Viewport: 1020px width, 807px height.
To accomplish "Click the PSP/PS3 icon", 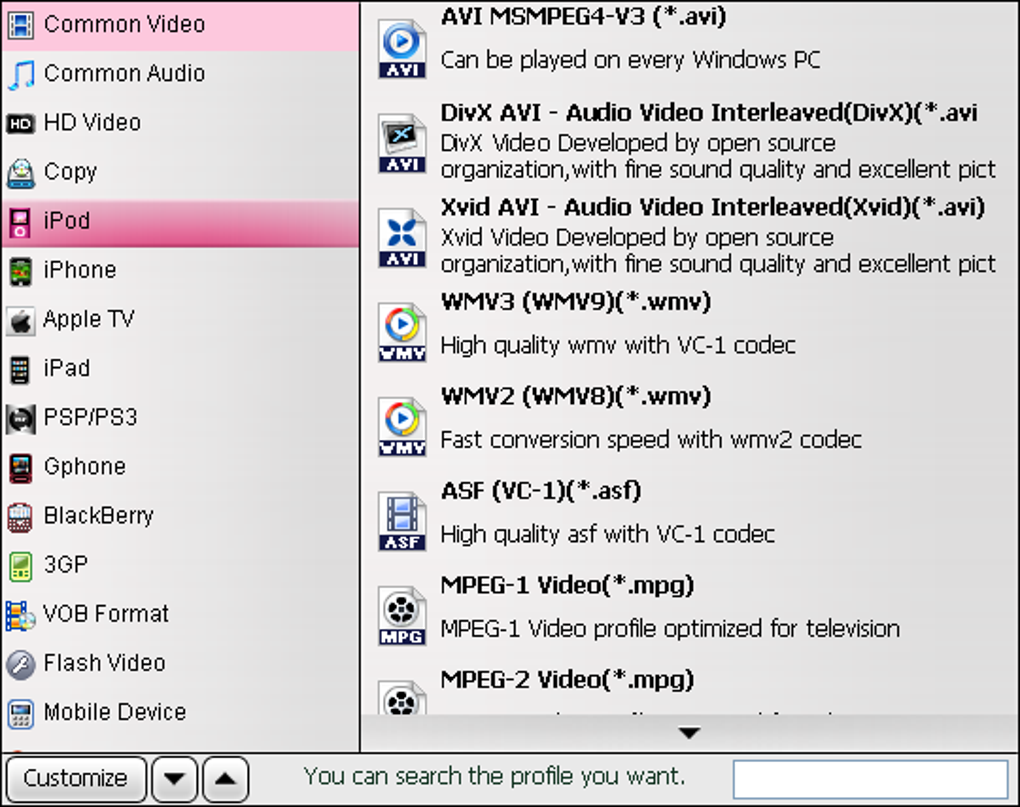I will pyautogui.click(x=21, y=418).
